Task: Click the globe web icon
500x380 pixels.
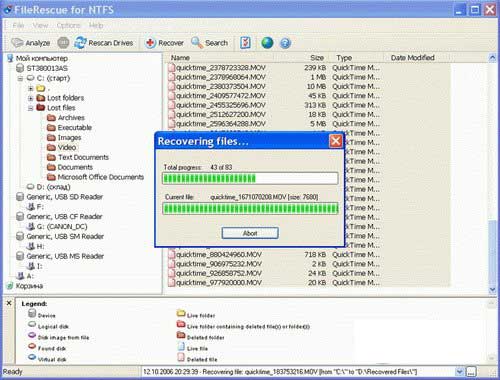Action: pyautogui.click(x=267, y=43)
